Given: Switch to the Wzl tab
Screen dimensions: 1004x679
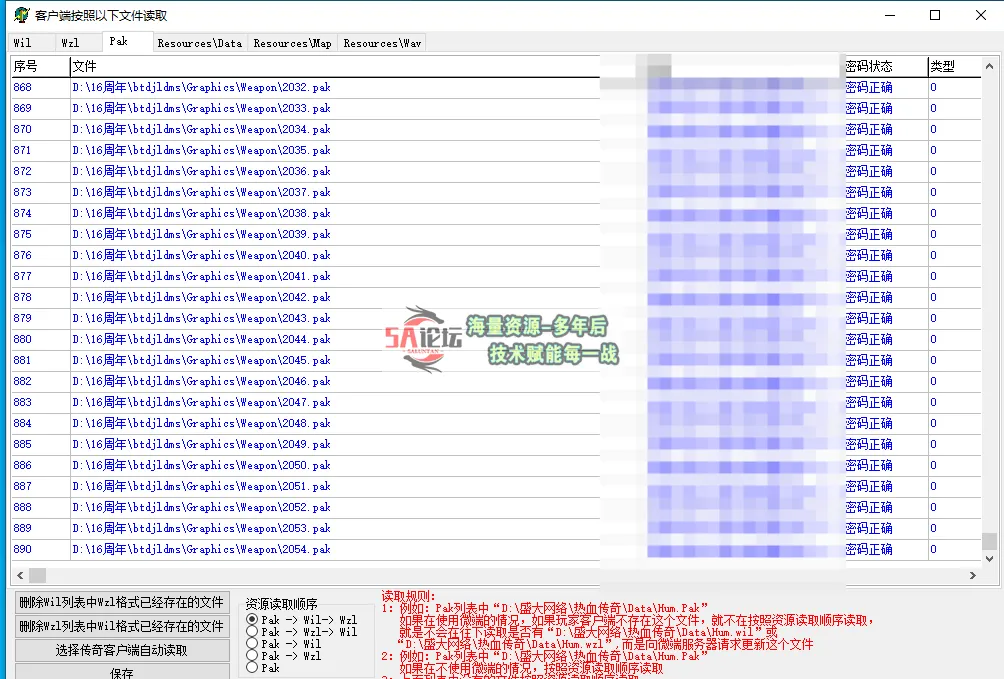Looking at the screenshot, I should coord(78,43).
